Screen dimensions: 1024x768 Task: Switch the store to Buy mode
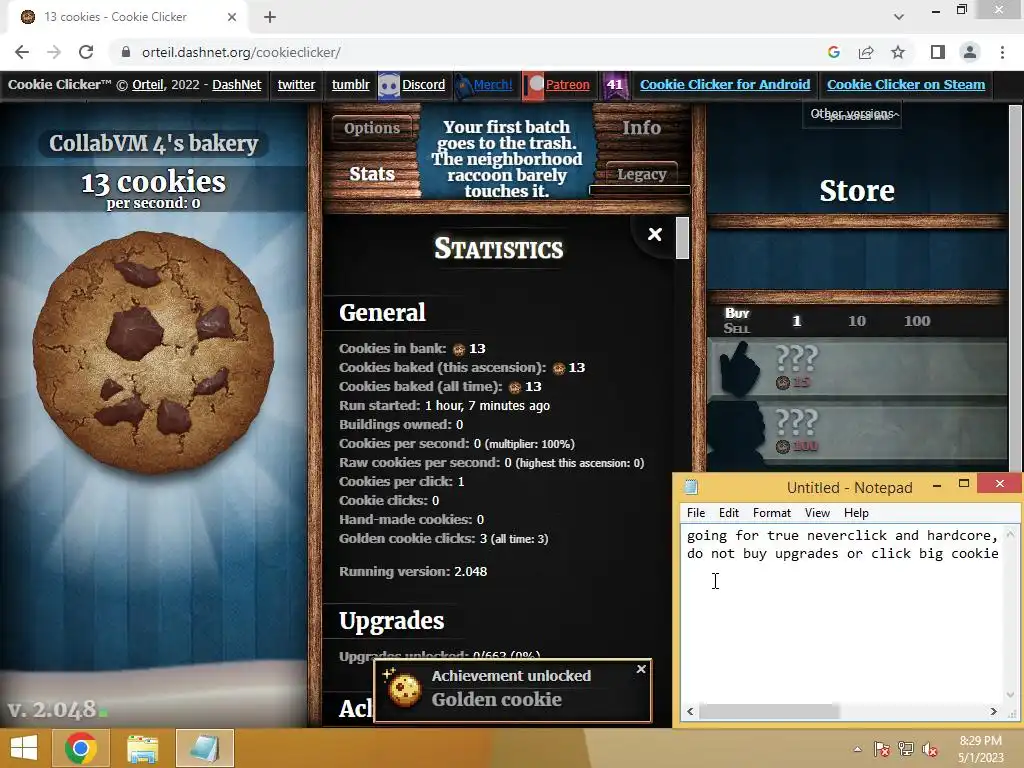737,313
